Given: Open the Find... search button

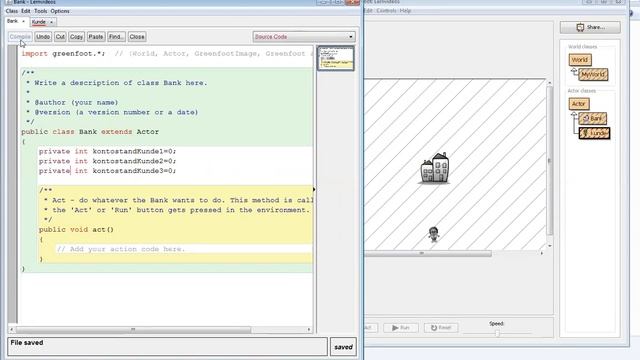Looking at the screenshot, I should (116, 37).
